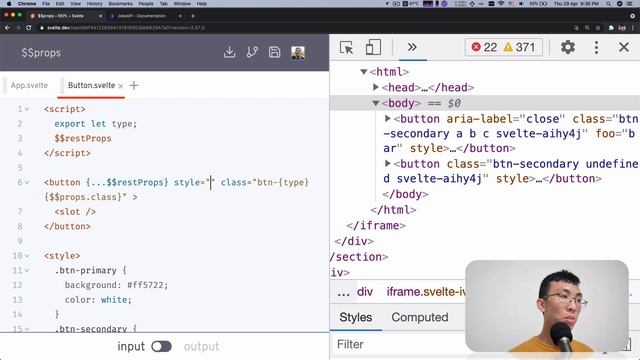Open a new Chrome tab with plus
The image size is (640, 360).
click(x=193, y=16)
